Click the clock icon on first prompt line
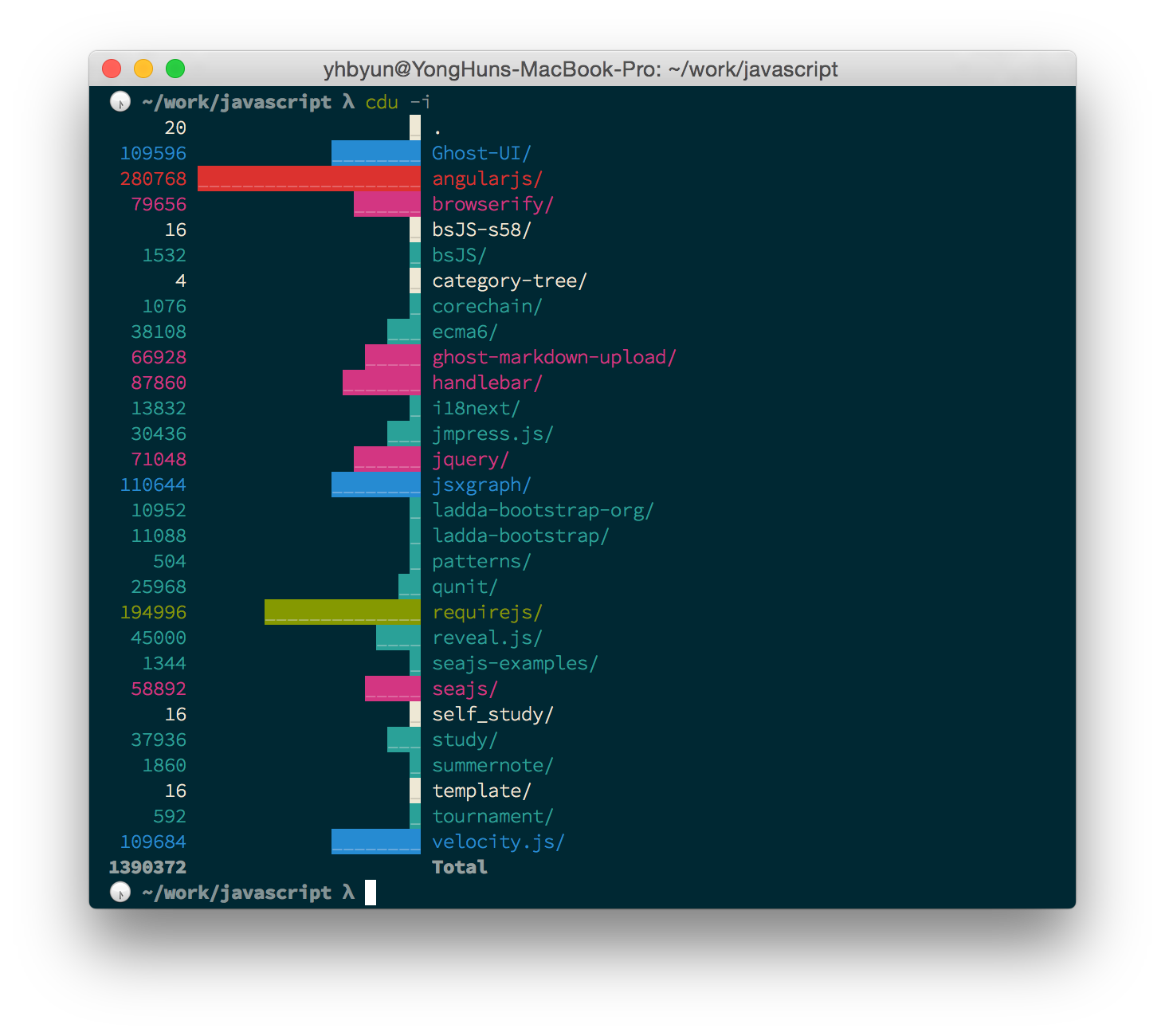This screenshot has width=1165, height=1036. pyautogui.click(x=120, y=102)
